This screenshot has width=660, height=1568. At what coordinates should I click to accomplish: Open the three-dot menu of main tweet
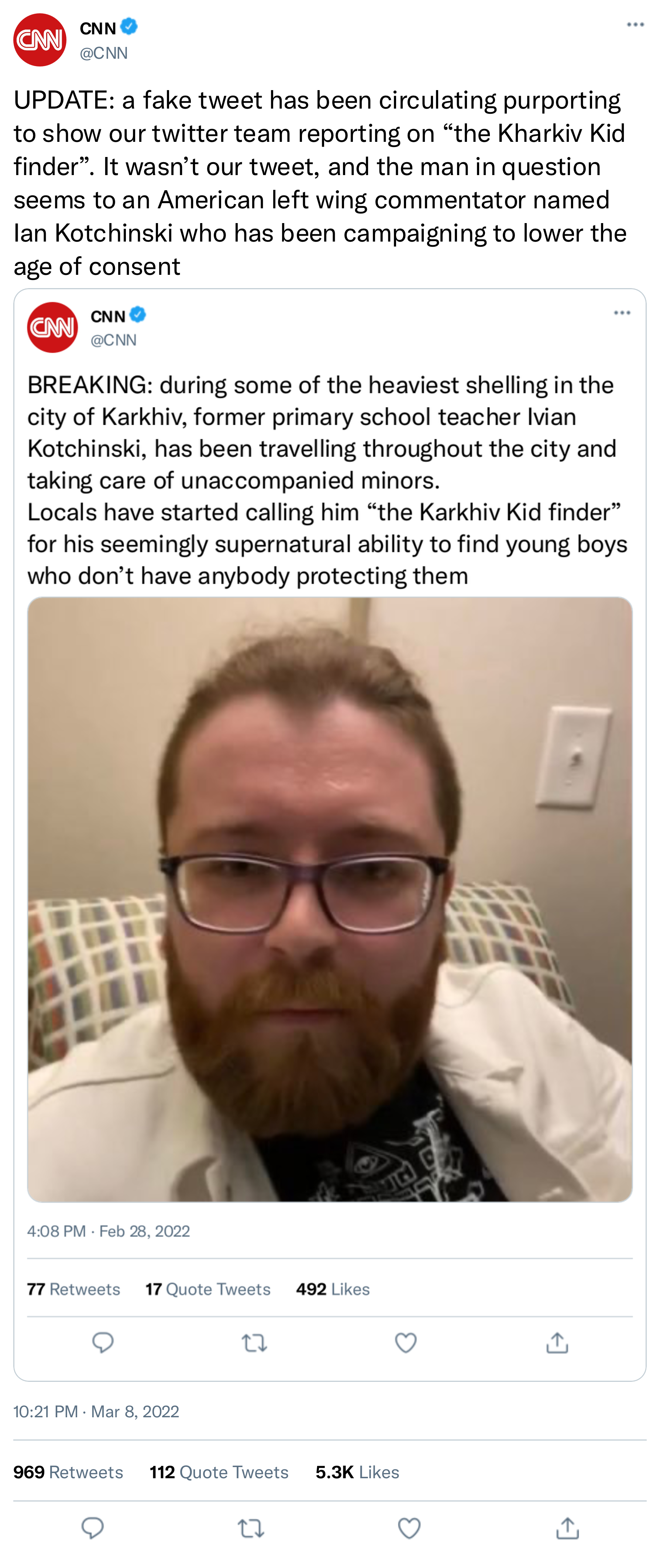635,24
